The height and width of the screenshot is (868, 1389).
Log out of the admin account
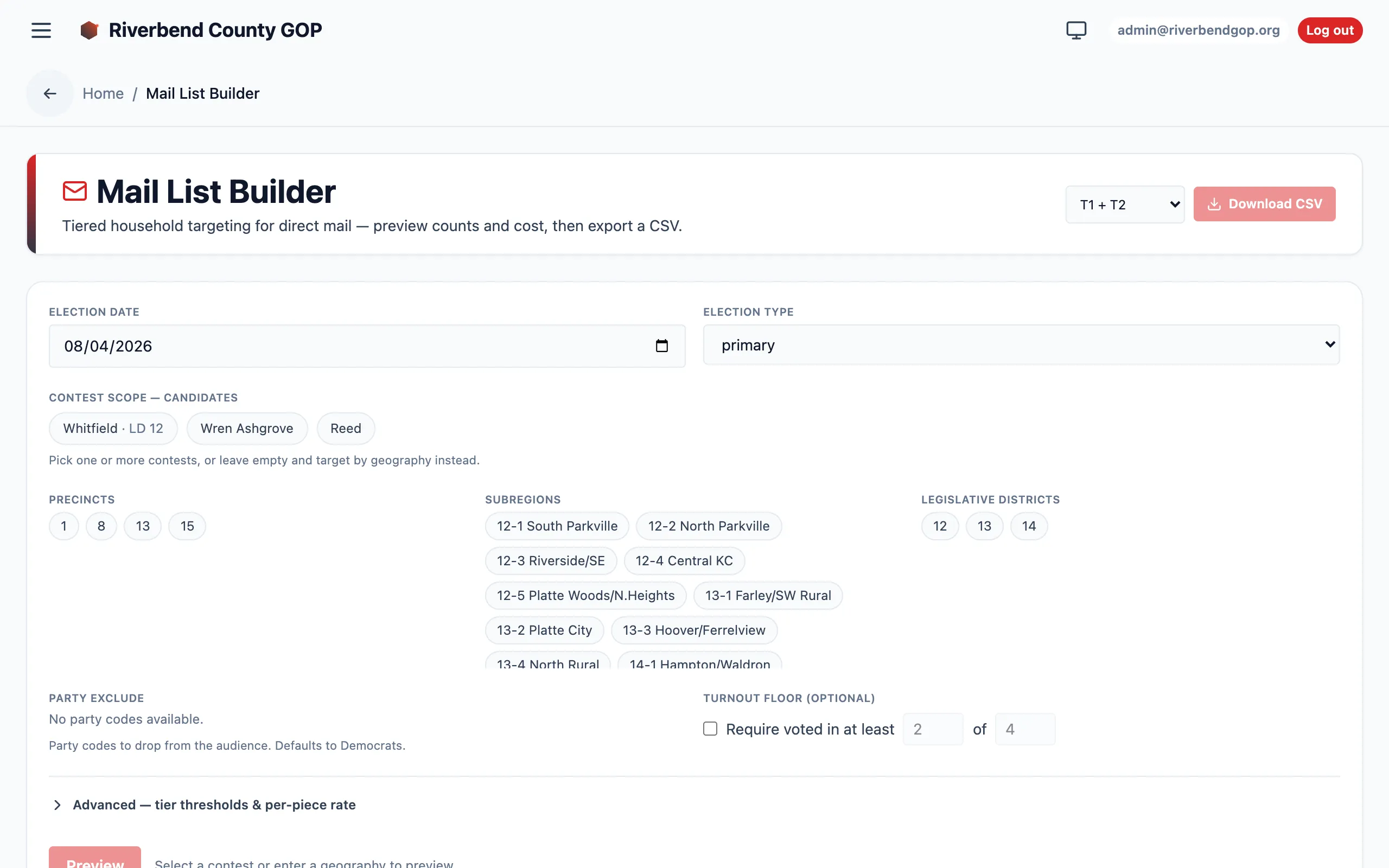tap(1329, 30)
